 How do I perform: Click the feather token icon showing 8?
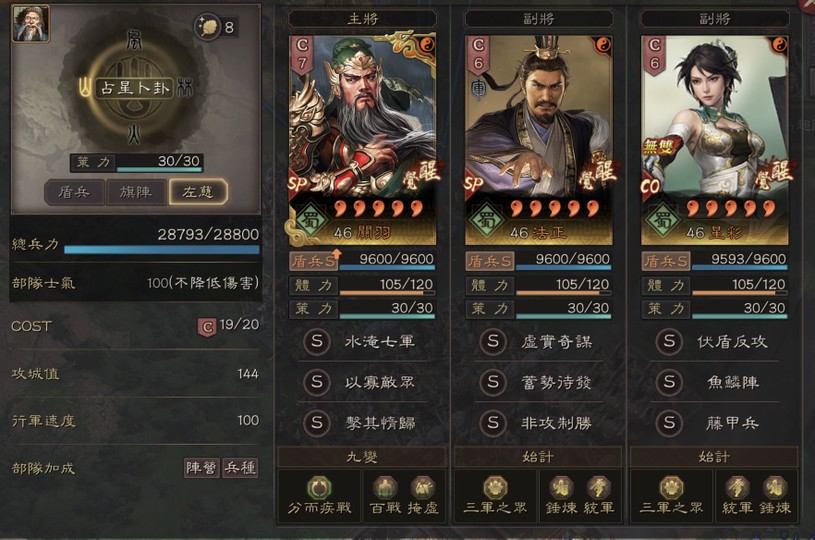click(x=207, y=26)
